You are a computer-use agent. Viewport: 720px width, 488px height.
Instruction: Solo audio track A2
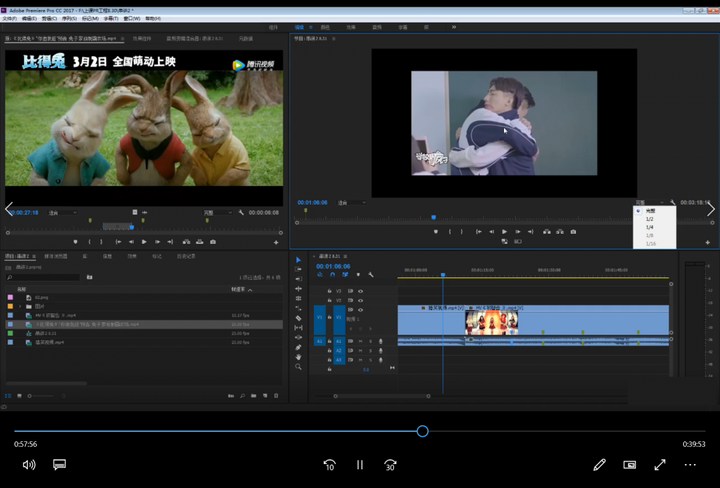371,351
